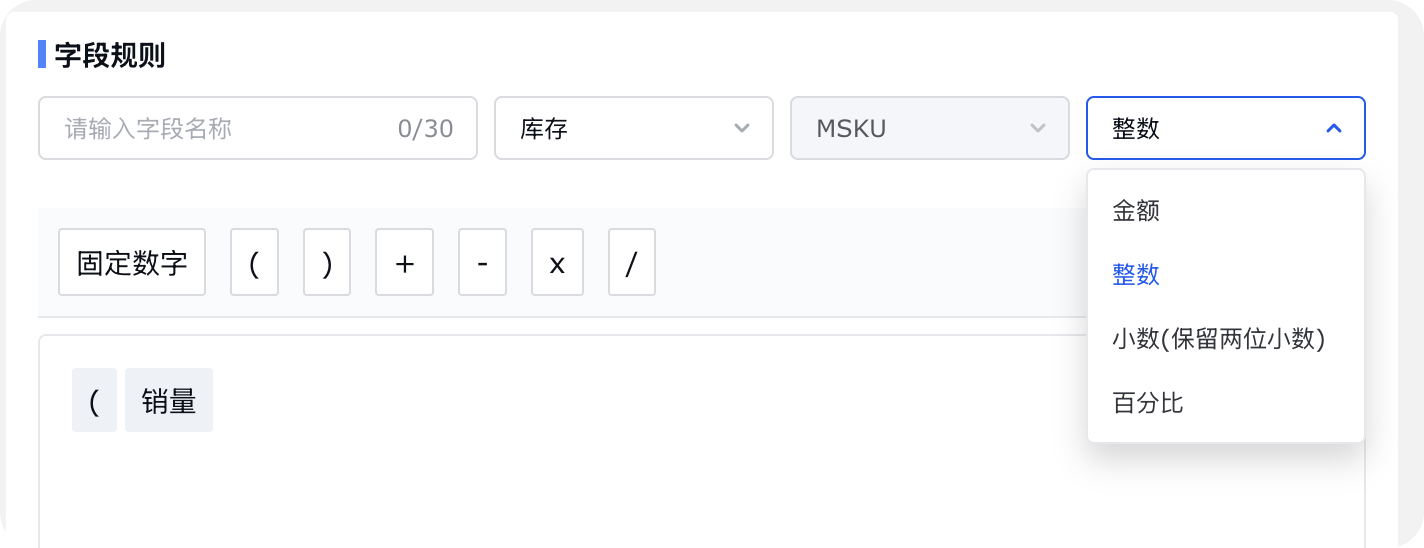1424x548 pixels.
Task: Open the 库存 dropdown
Action: pos(634,128)
